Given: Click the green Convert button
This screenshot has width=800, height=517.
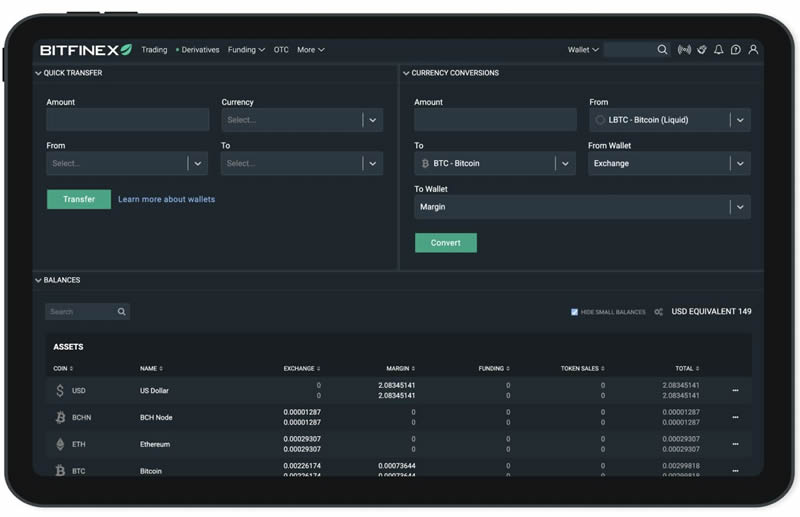Looking at the screenshot, I should (446, 243).
